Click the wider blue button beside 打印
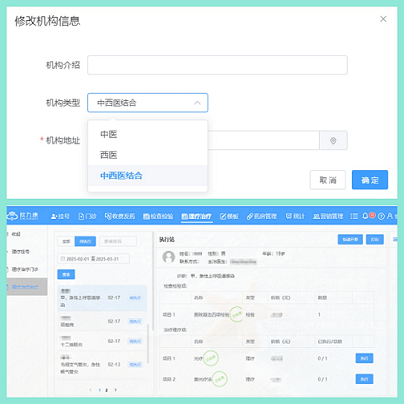Screen dimensions: 404x404 coord(350,239)
